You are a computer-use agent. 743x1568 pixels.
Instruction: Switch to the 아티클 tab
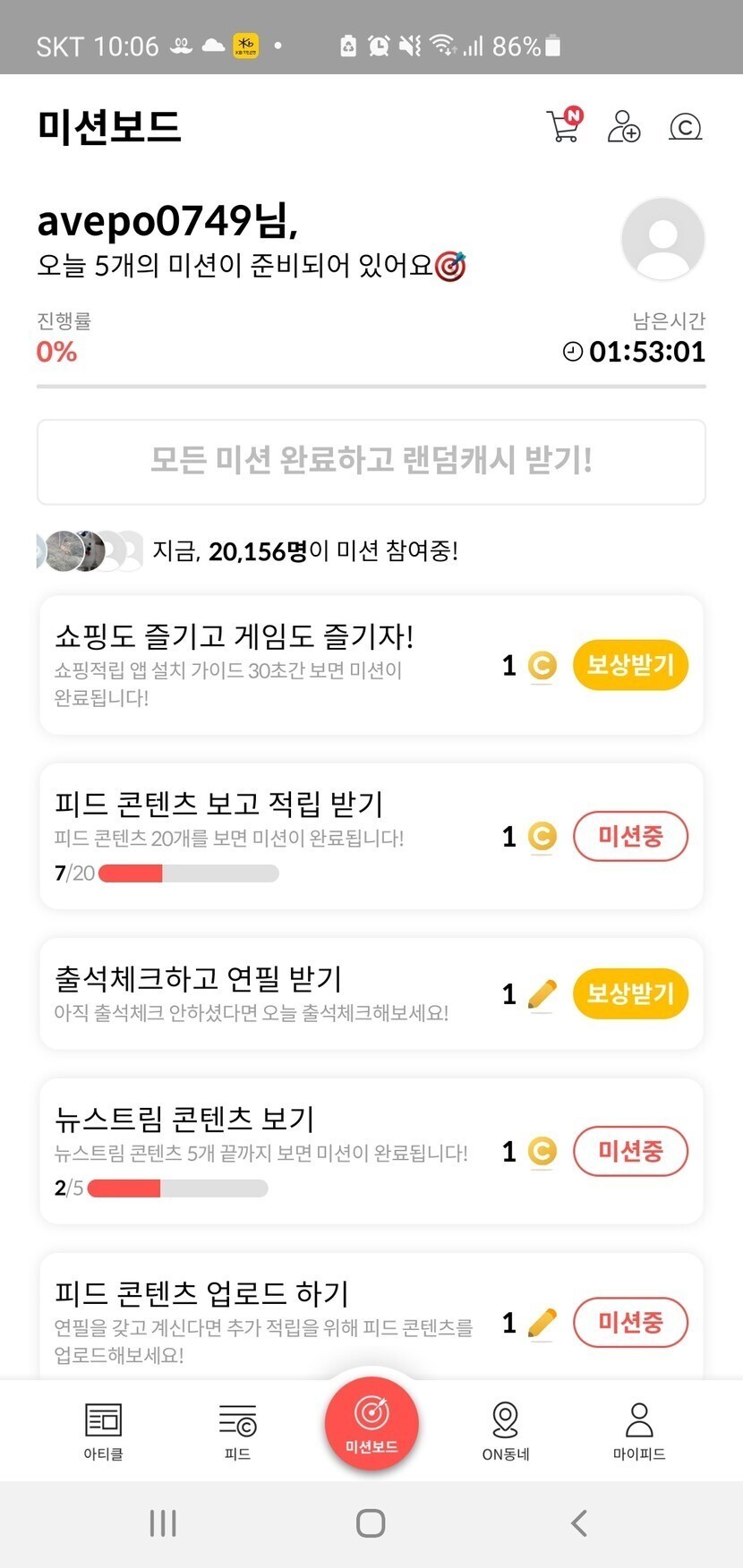103,1429
